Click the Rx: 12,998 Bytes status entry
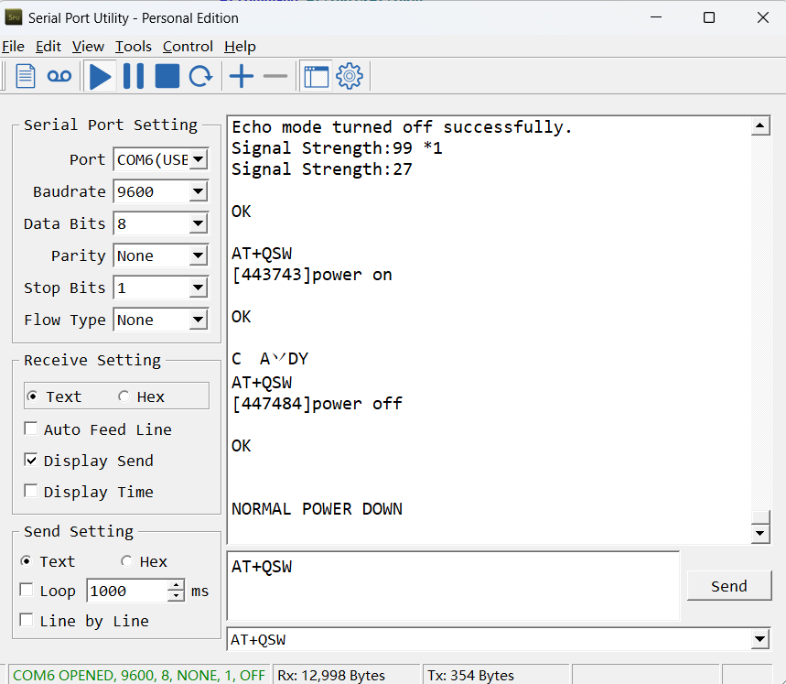 [331, 675]
